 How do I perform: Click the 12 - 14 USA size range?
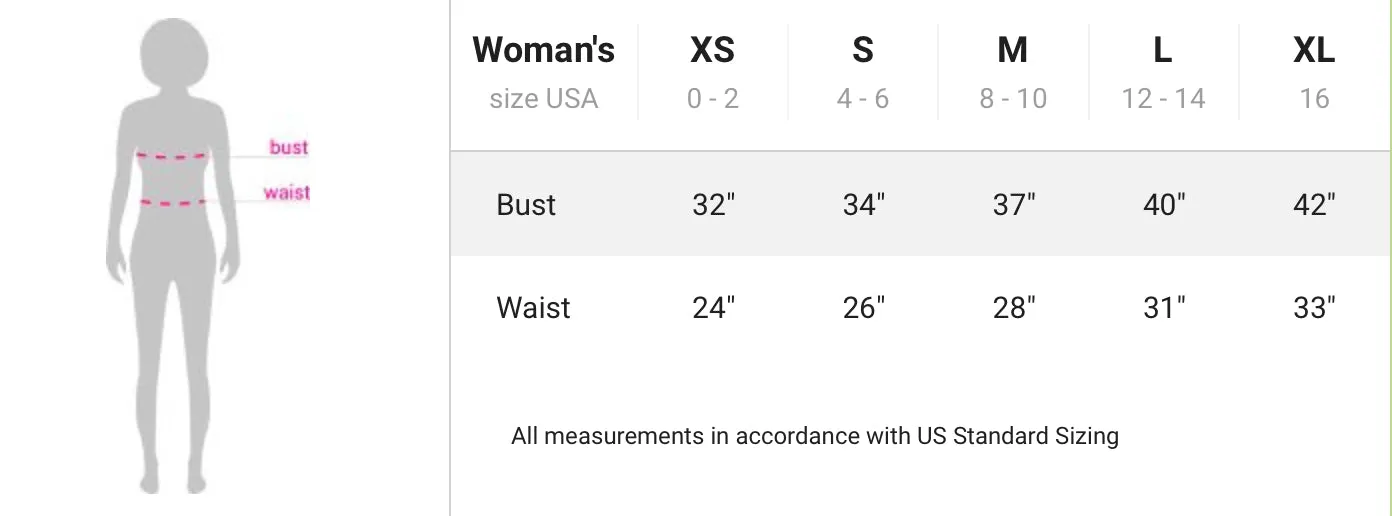pos(1163,99)
